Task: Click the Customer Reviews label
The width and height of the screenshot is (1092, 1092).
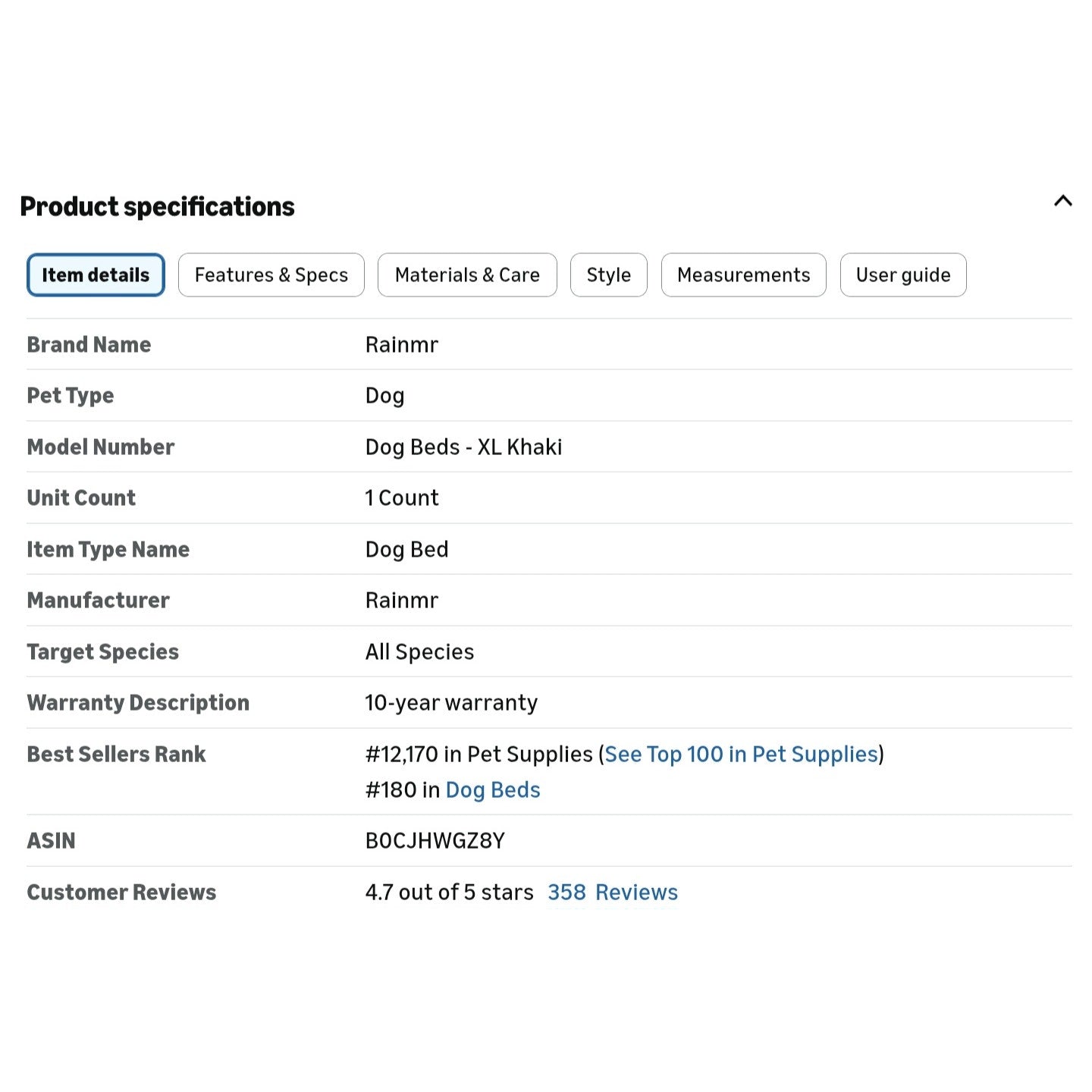Action: coord(122,892)
